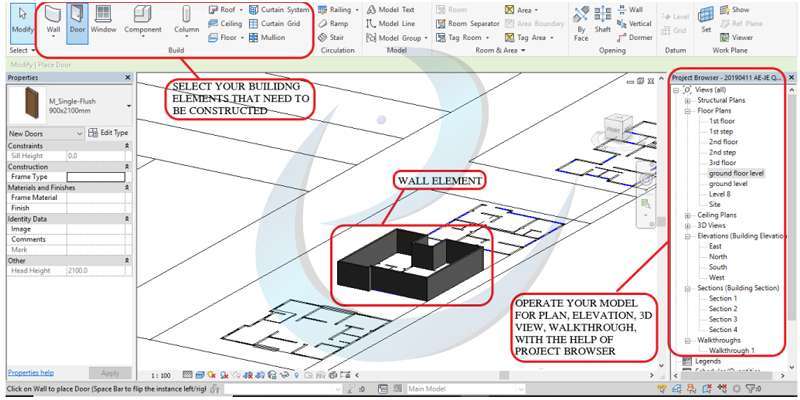Click Show work plane
The width and height of the screenshot is (800, 400).
pos(735,10)
